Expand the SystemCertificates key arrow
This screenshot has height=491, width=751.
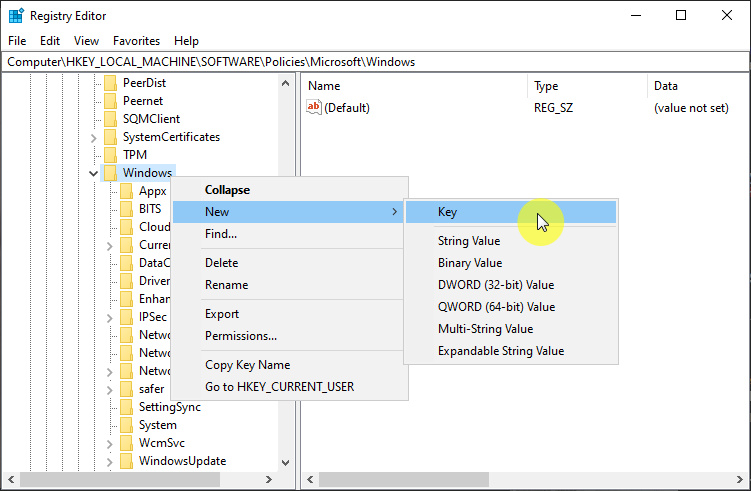(x=94, y=137)
